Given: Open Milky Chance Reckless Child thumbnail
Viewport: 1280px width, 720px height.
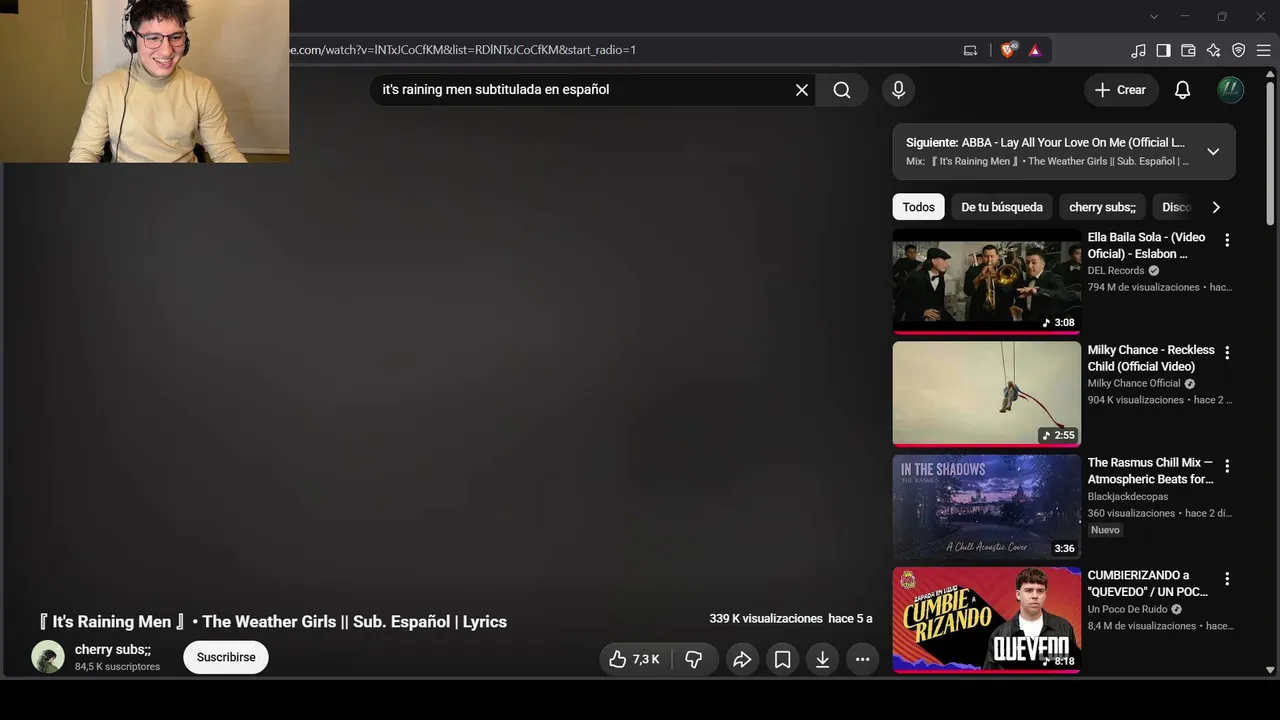Looking at the screenshot, I should tap(986, 394).
